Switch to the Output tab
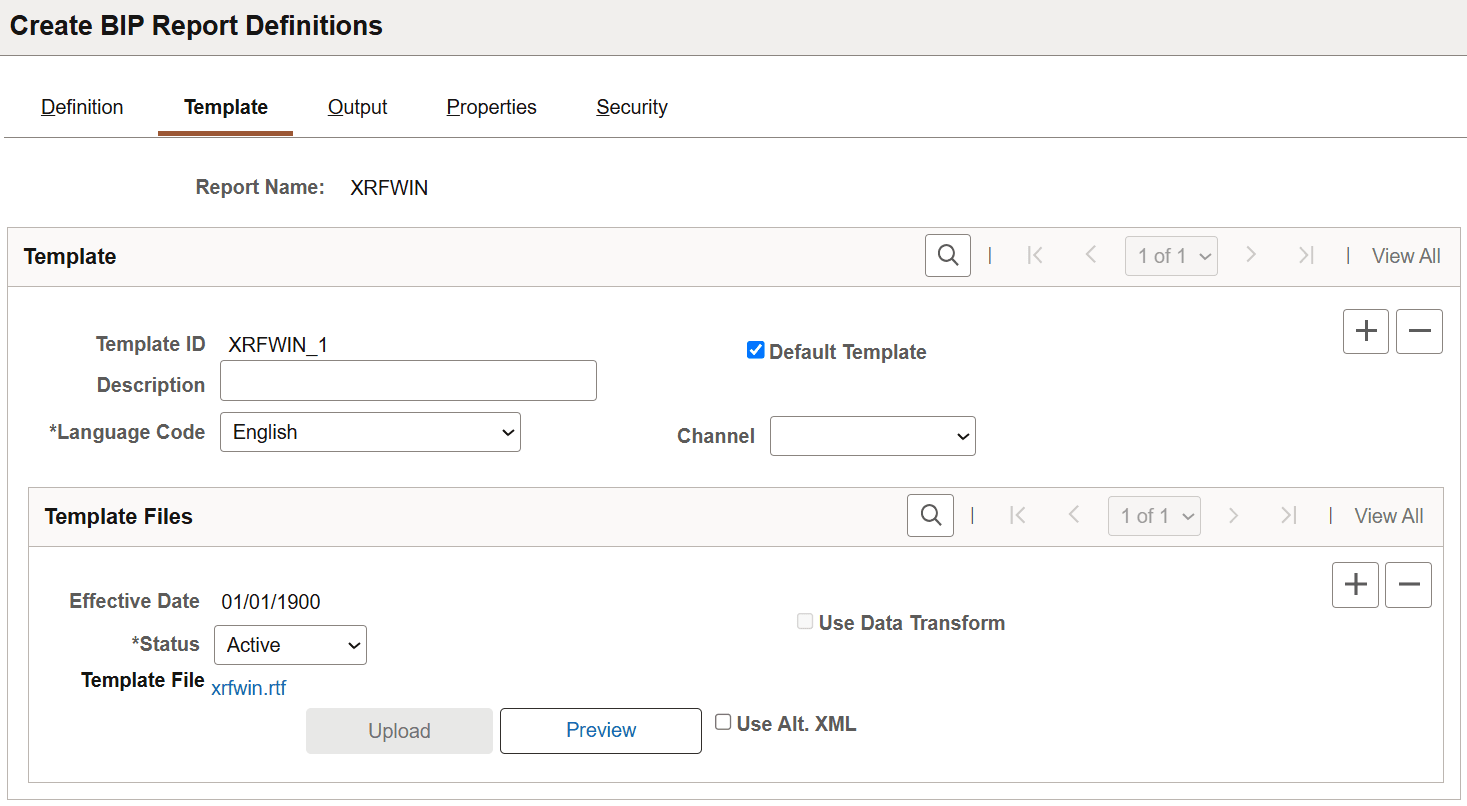Screen dimensions: 1467x806 357,107
